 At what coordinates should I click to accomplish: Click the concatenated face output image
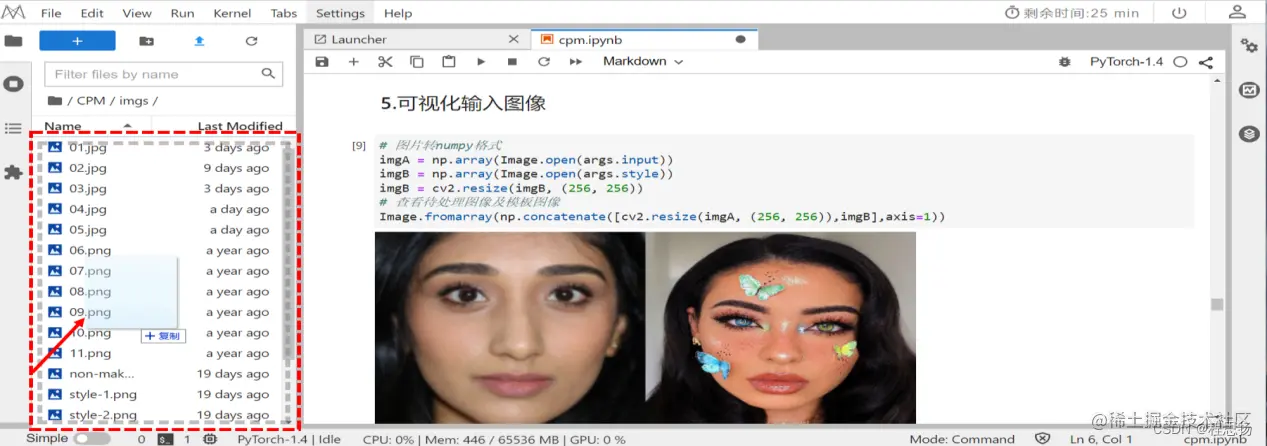(x=645, y=328)
